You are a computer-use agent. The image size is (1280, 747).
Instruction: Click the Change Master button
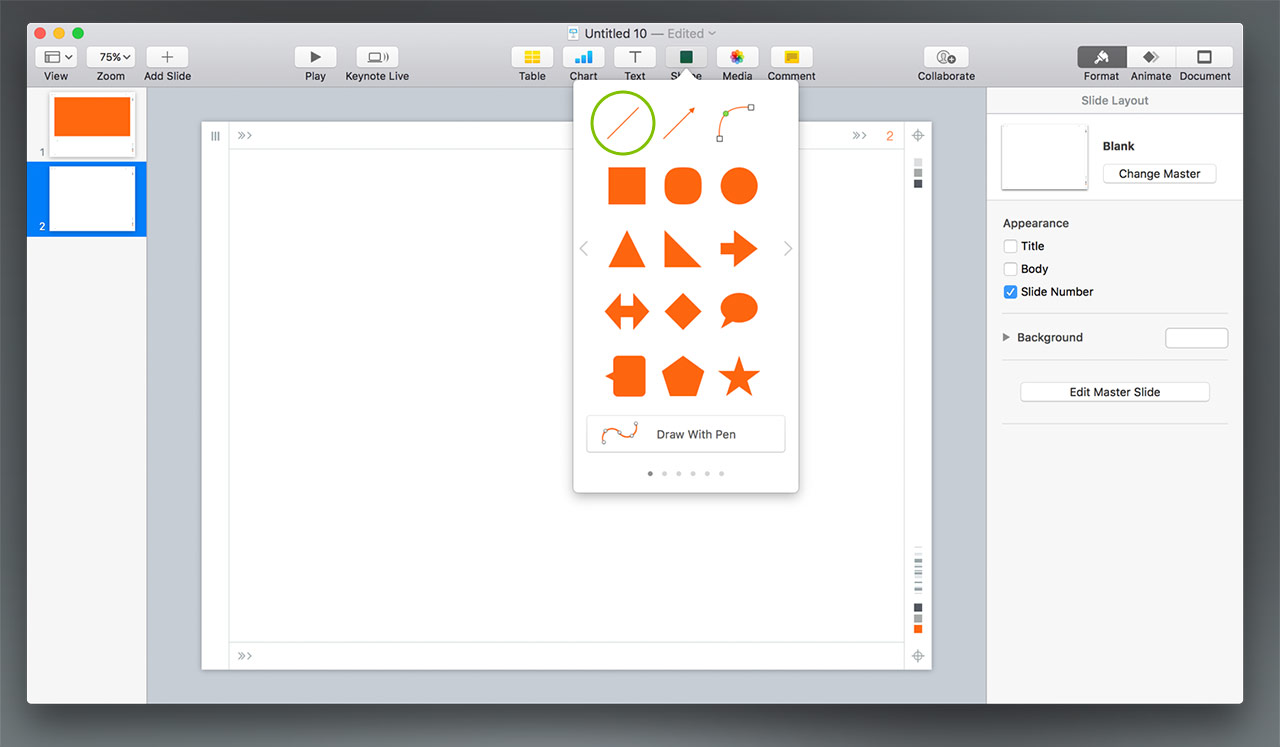click(x=1159, y=174)
